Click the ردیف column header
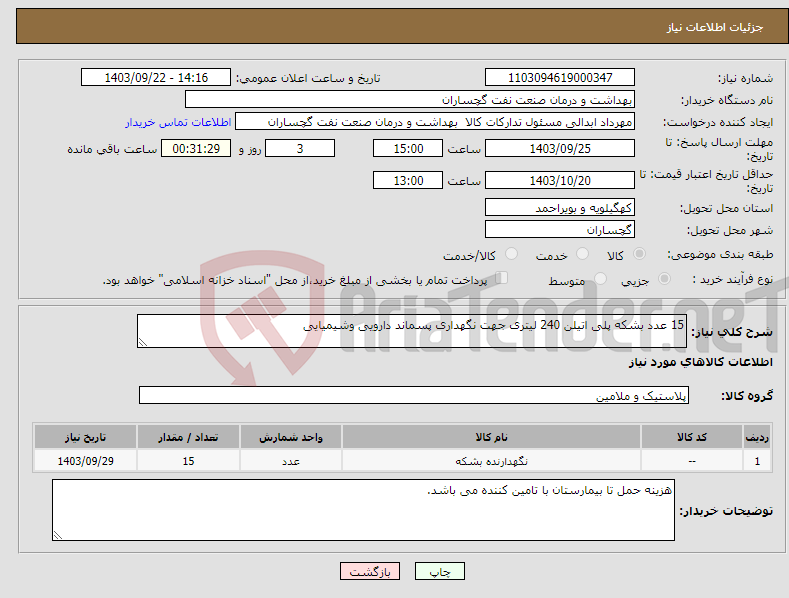 (757, 437)
